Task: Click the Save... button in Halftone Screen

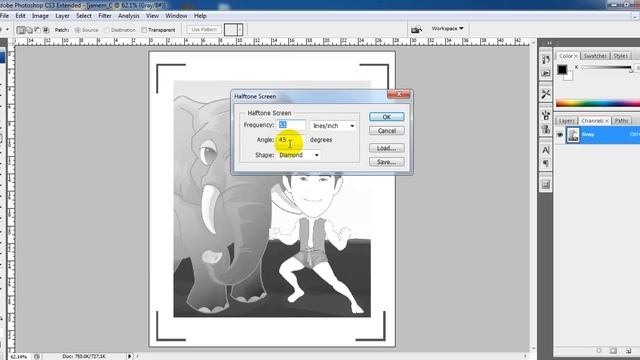Action: (387, 162)
